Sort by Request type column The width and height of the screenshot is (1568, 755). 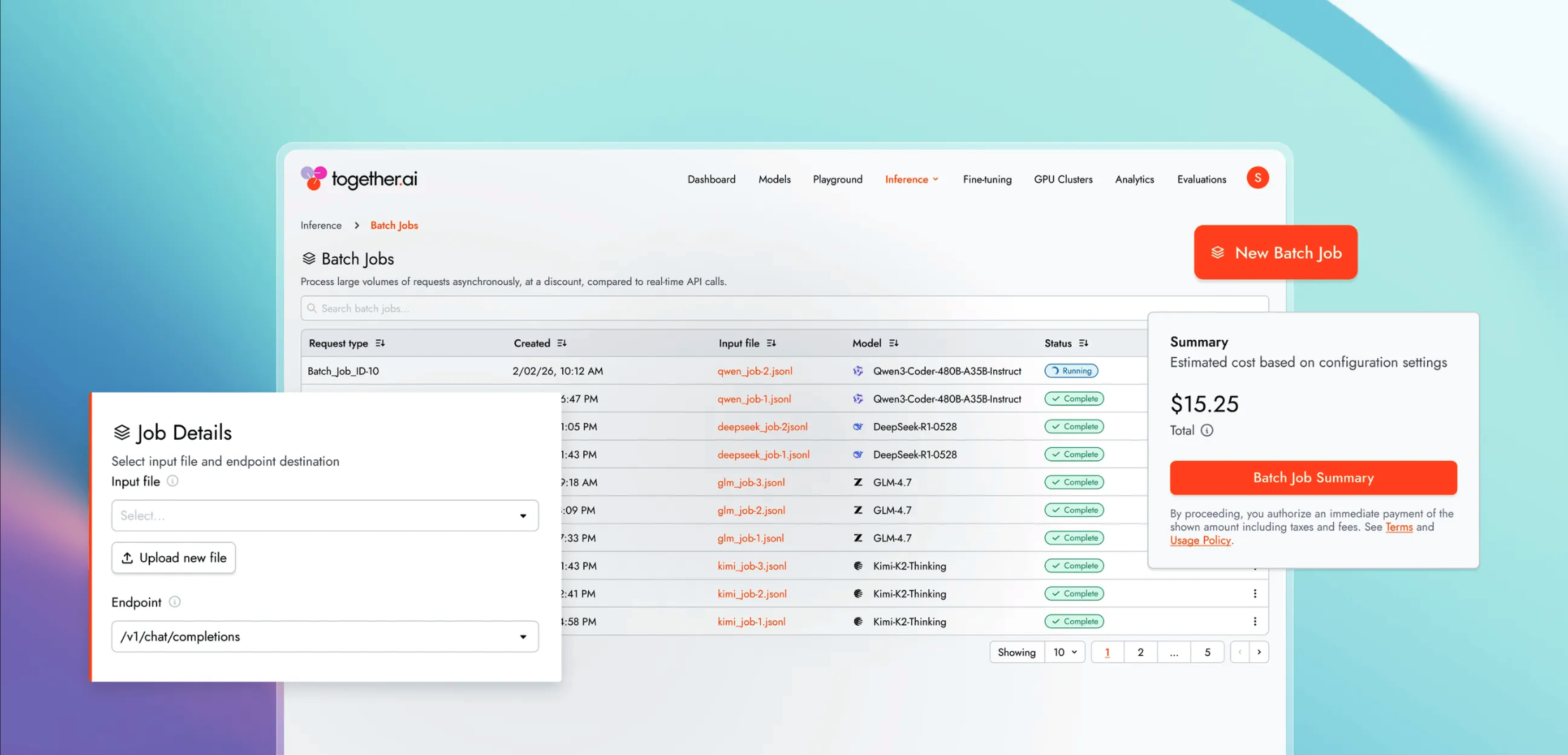click(380, 343)
